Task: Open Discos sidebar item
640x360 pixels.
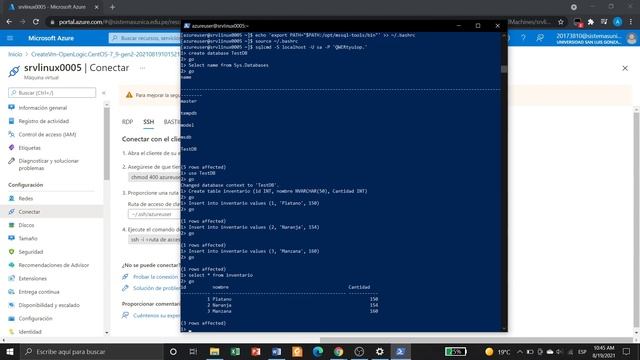Action: [26, 225]
